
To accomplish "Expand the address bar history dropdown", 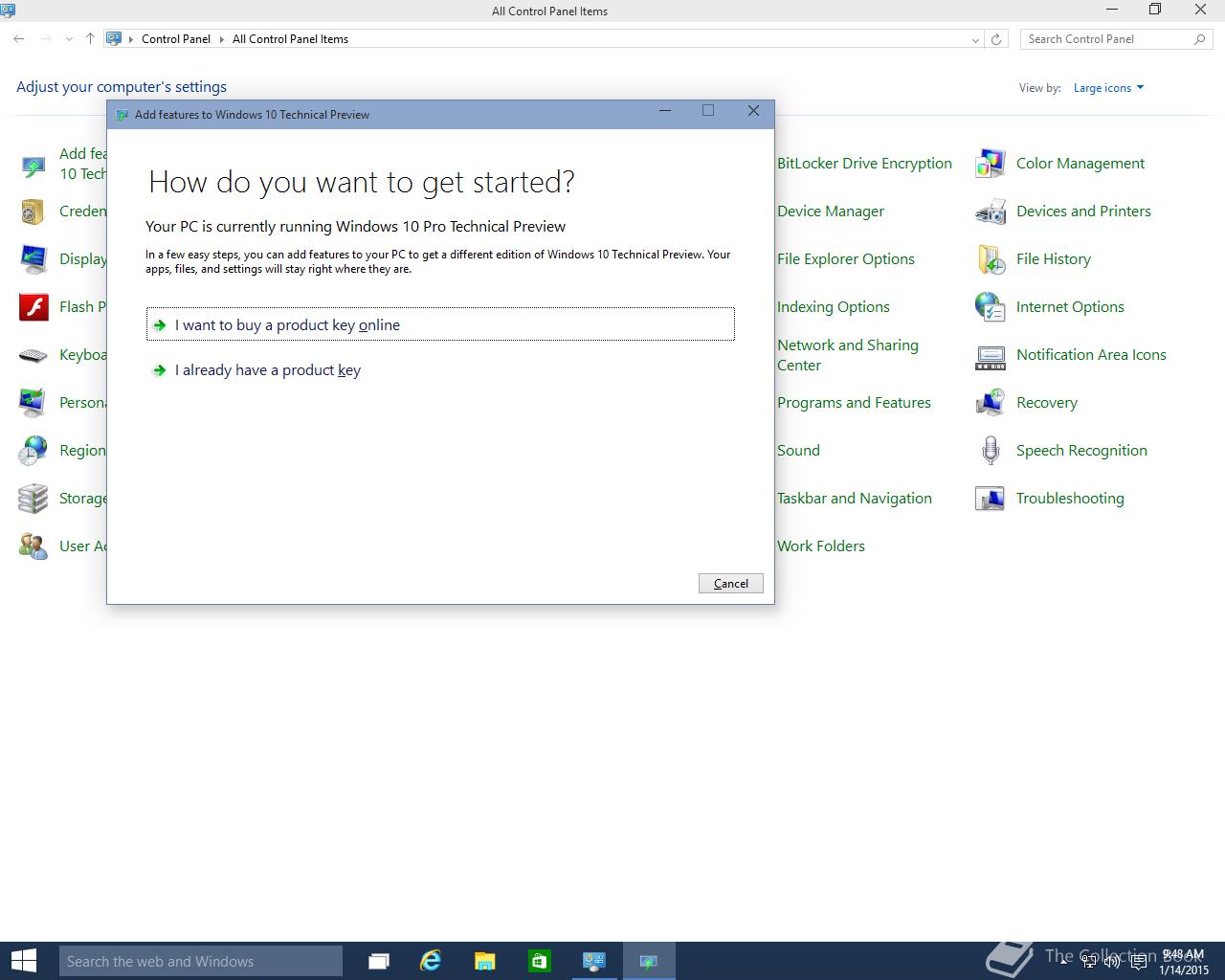I will pos(975,39).
